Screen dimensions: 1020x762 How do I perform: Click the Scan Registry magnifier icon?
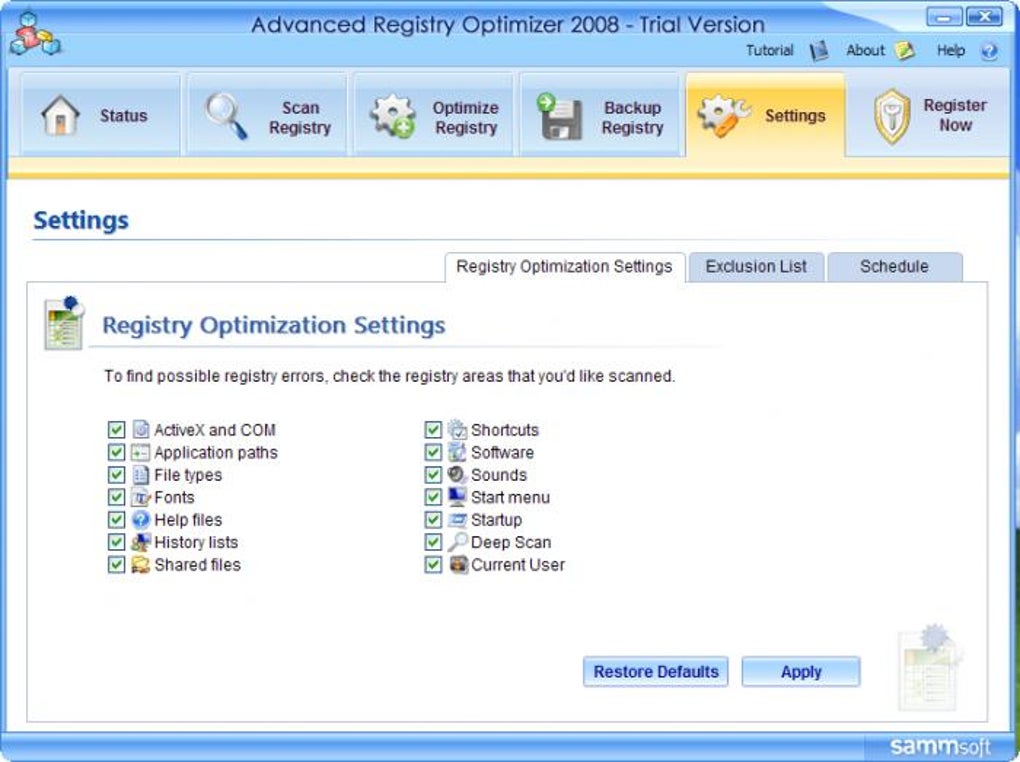226,116
